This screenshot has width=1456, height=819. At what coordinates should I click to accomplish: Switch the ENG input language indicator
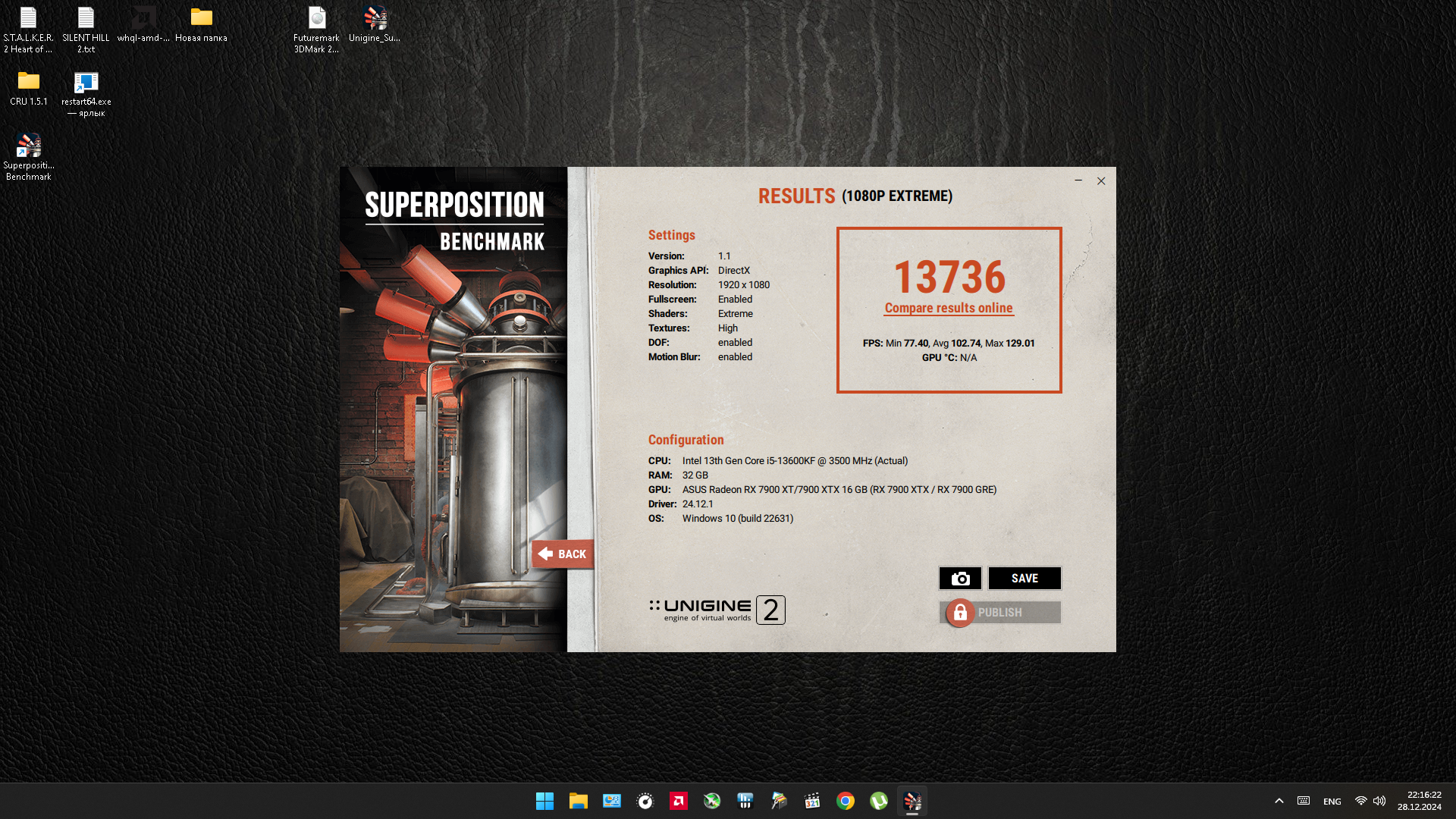1332,801
